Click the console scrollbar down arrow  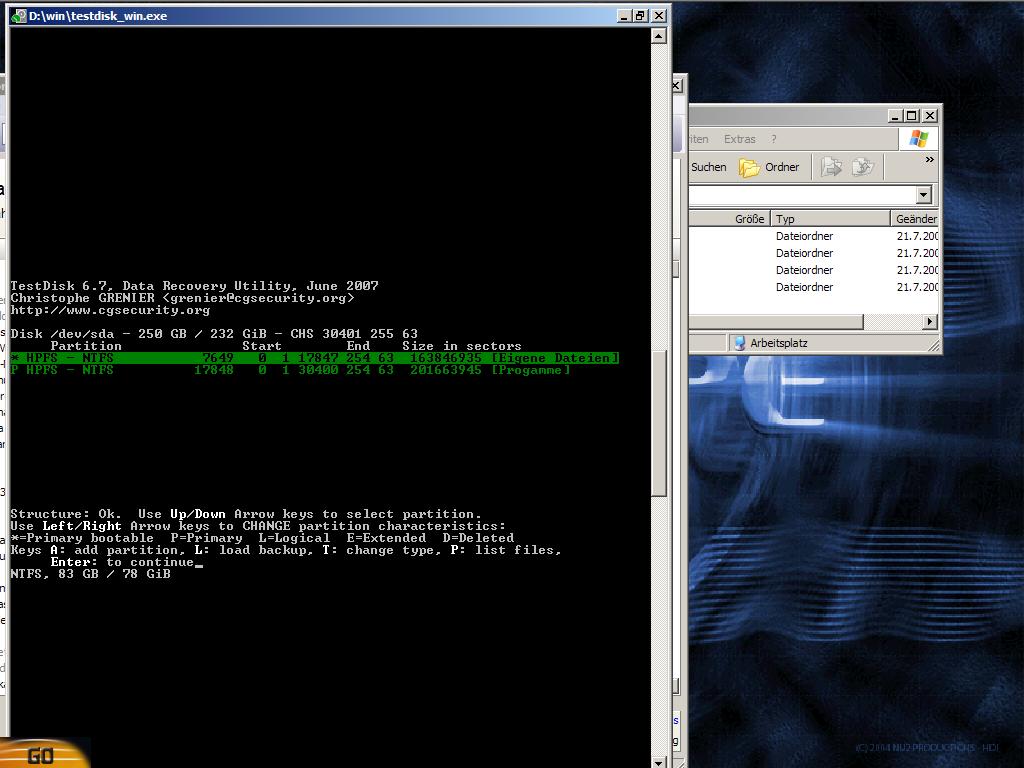[x=658, y=761]
